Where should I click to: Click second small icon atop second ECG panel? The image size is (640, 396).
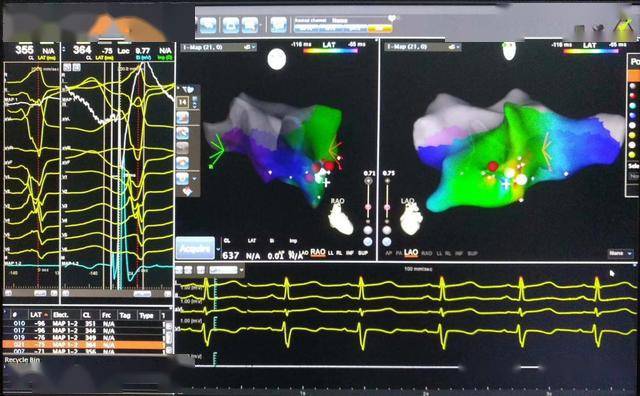[x=76, y=67]
